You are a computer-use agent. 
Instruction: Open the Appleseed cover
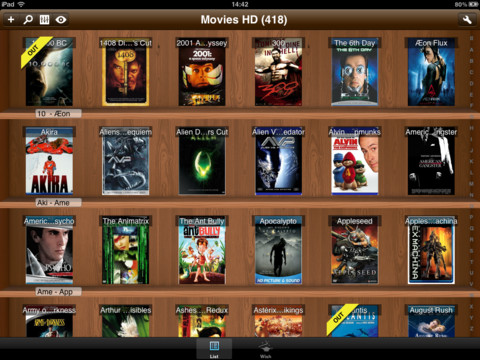click(355, 250)
